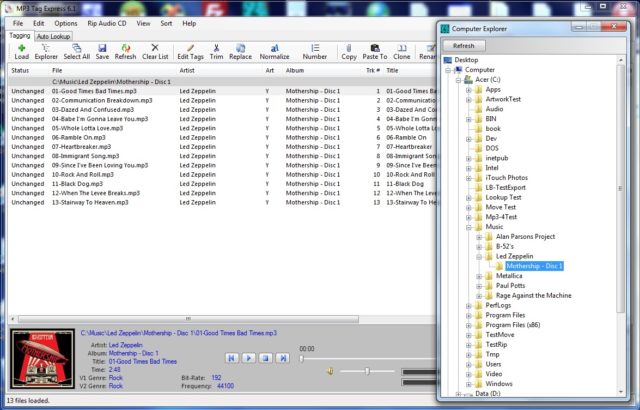Open the File menu
Viewport: 640px width, 410px height.
click(18, 23)
